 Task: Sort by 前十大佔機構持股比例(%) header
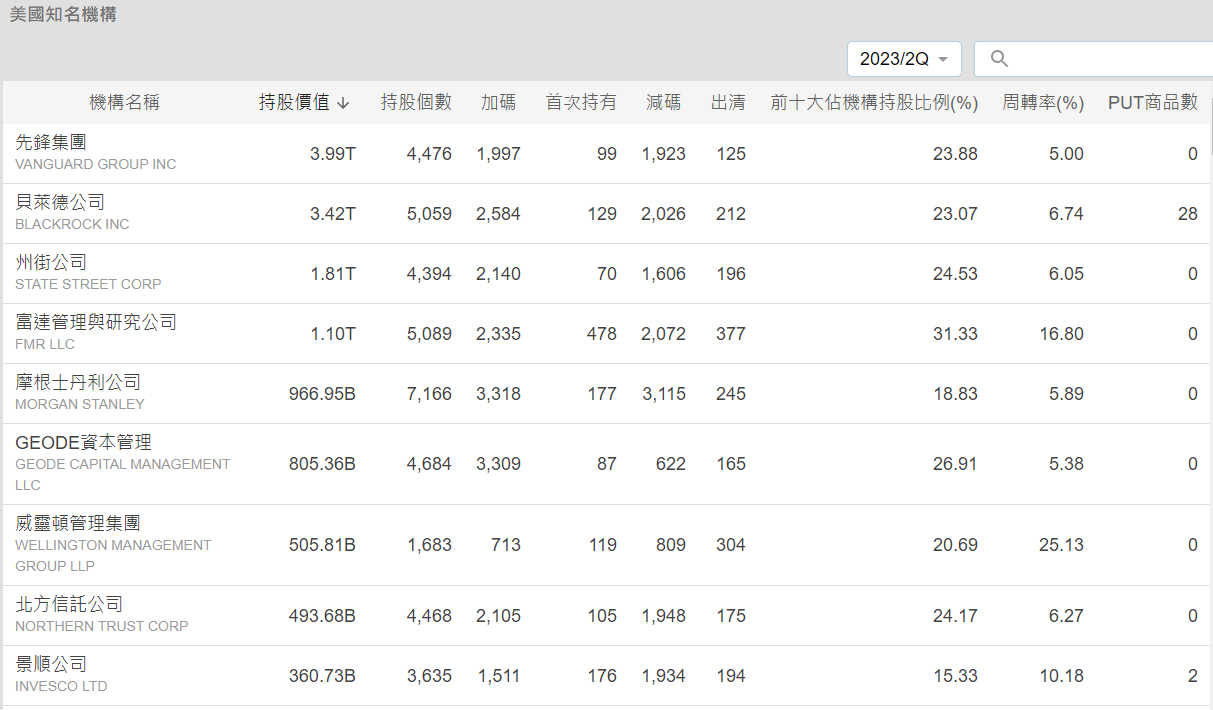click(873, 102)
